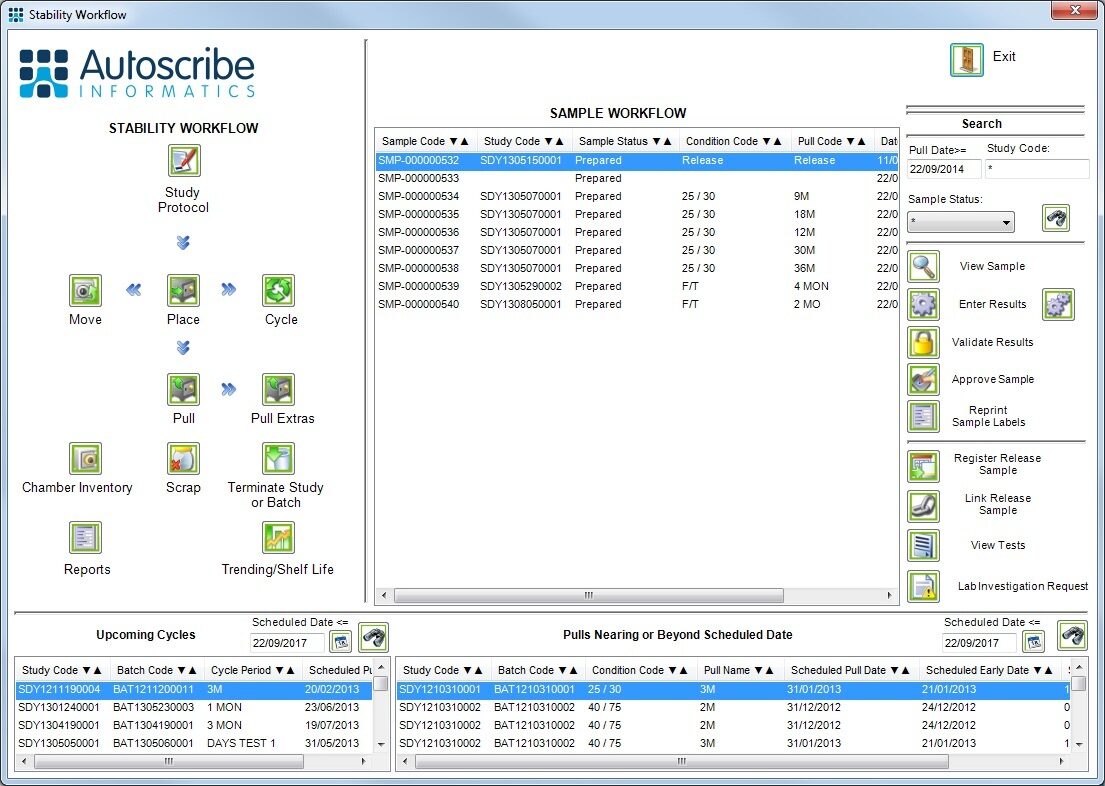Click the binoculars search icon beside Sample Status
The width and height of the screenshot is (1105, 786).
(1055, 218)
